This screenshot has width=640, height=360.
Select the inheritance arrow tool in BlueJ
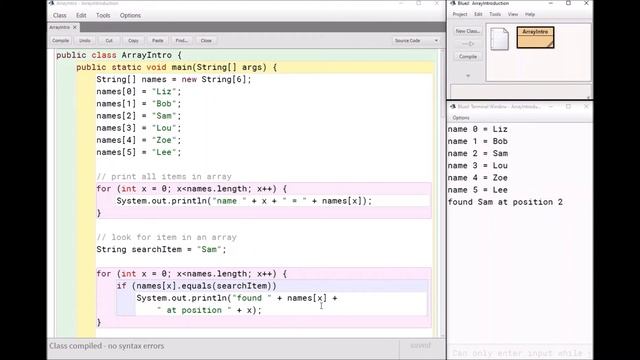(x=468, y=44)
